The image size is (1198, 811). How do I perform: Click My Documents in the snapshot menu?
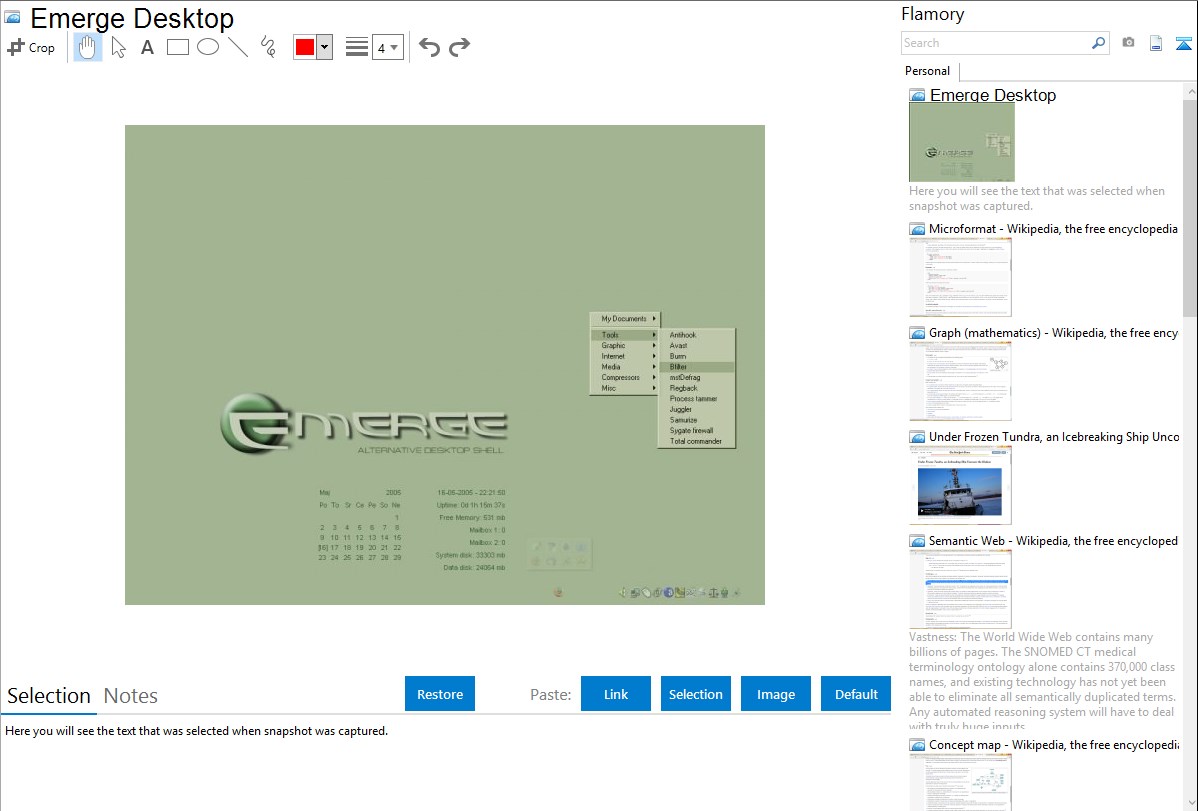click(x=625, y=319)
